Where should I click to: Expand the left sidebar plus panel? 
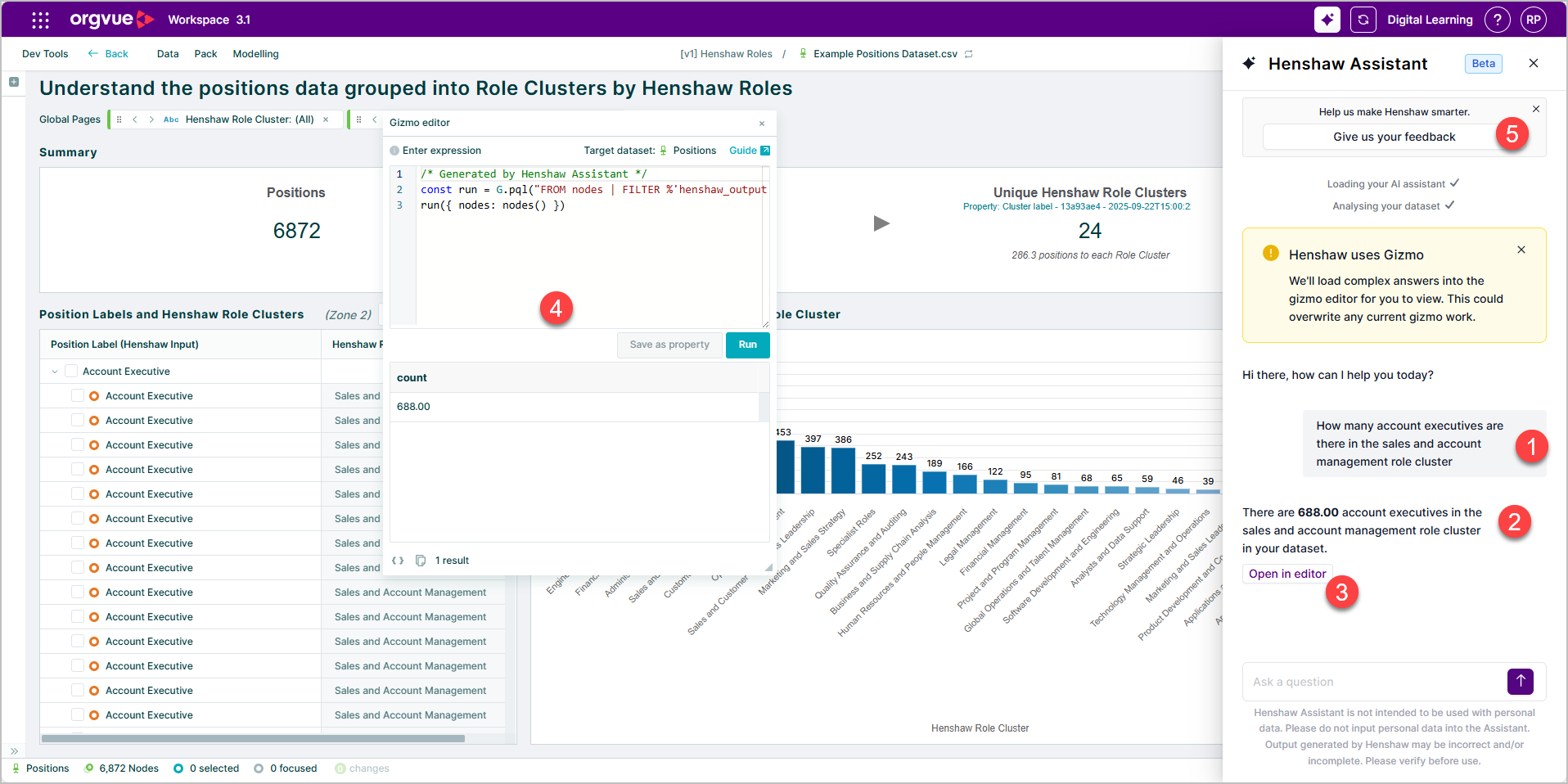coord(14,82)
